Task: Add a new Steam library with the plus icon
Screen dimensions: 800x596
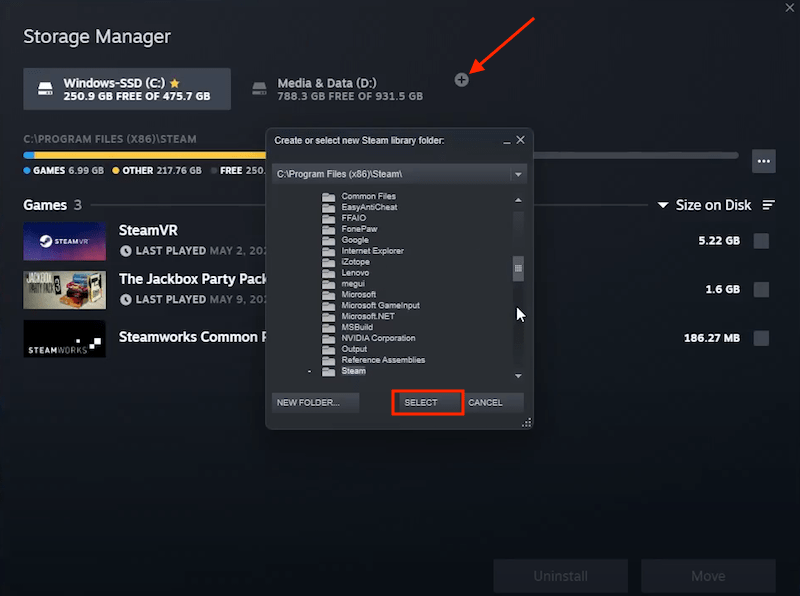Action: pos(462,79)
